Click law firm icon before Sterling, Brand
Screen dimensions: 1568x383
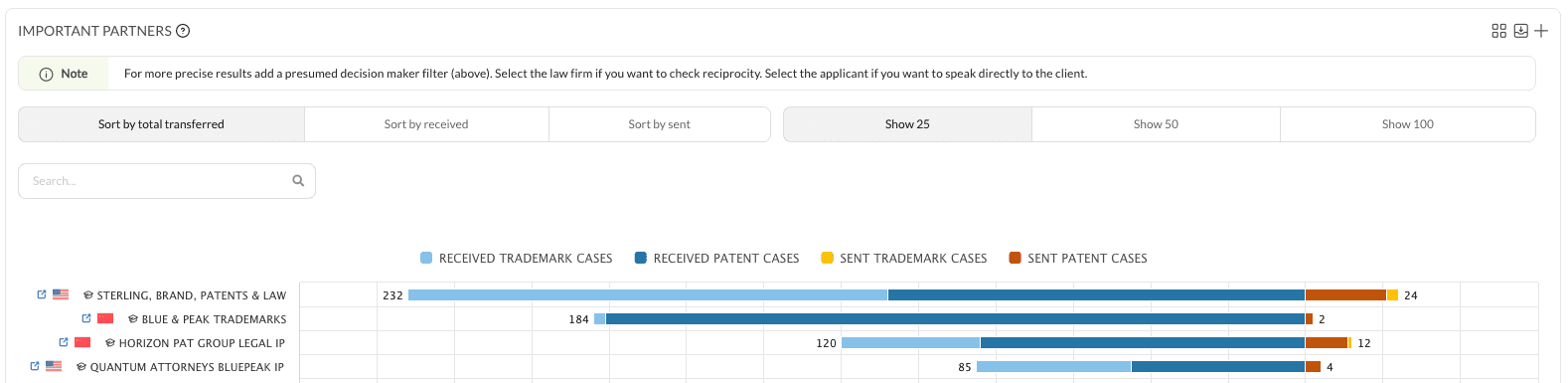tap(88, 295)
